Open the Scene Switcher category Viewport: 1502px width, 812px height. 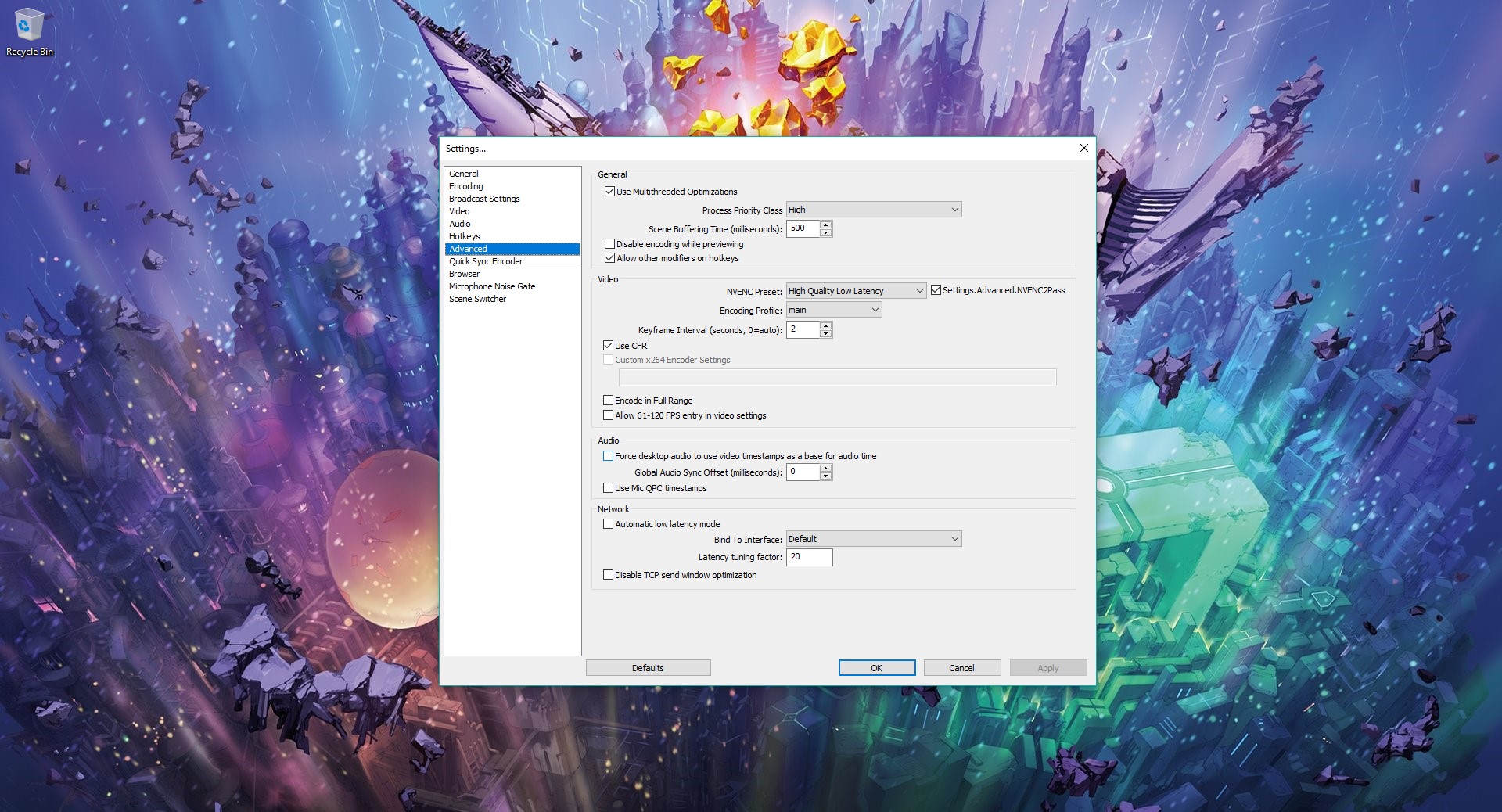coord(512,299)
